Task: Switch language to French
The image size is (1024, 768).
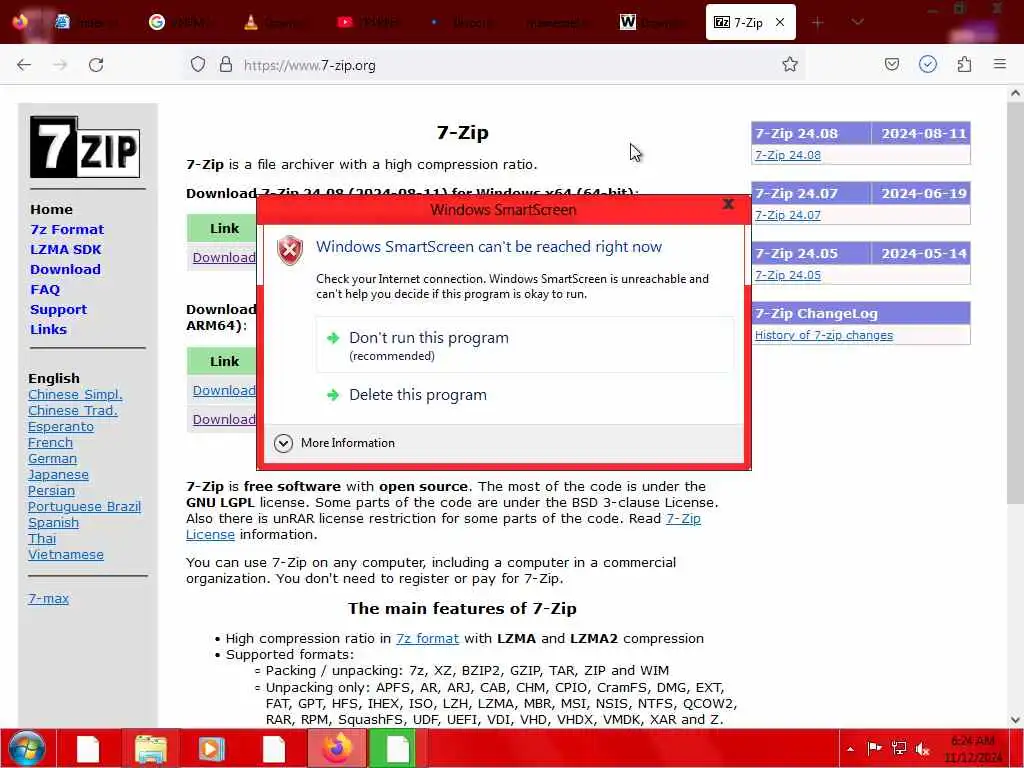Action: coord(50,442)
